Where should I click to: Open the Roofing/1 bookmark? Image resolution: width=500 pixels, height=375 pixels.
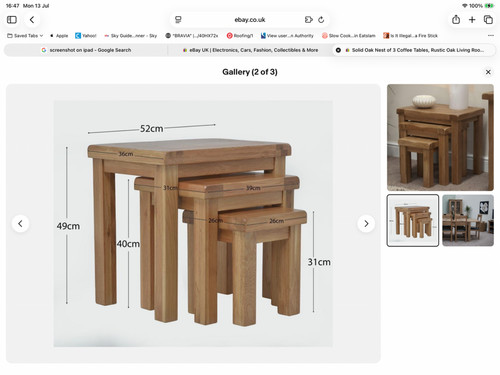coord(240,36)
